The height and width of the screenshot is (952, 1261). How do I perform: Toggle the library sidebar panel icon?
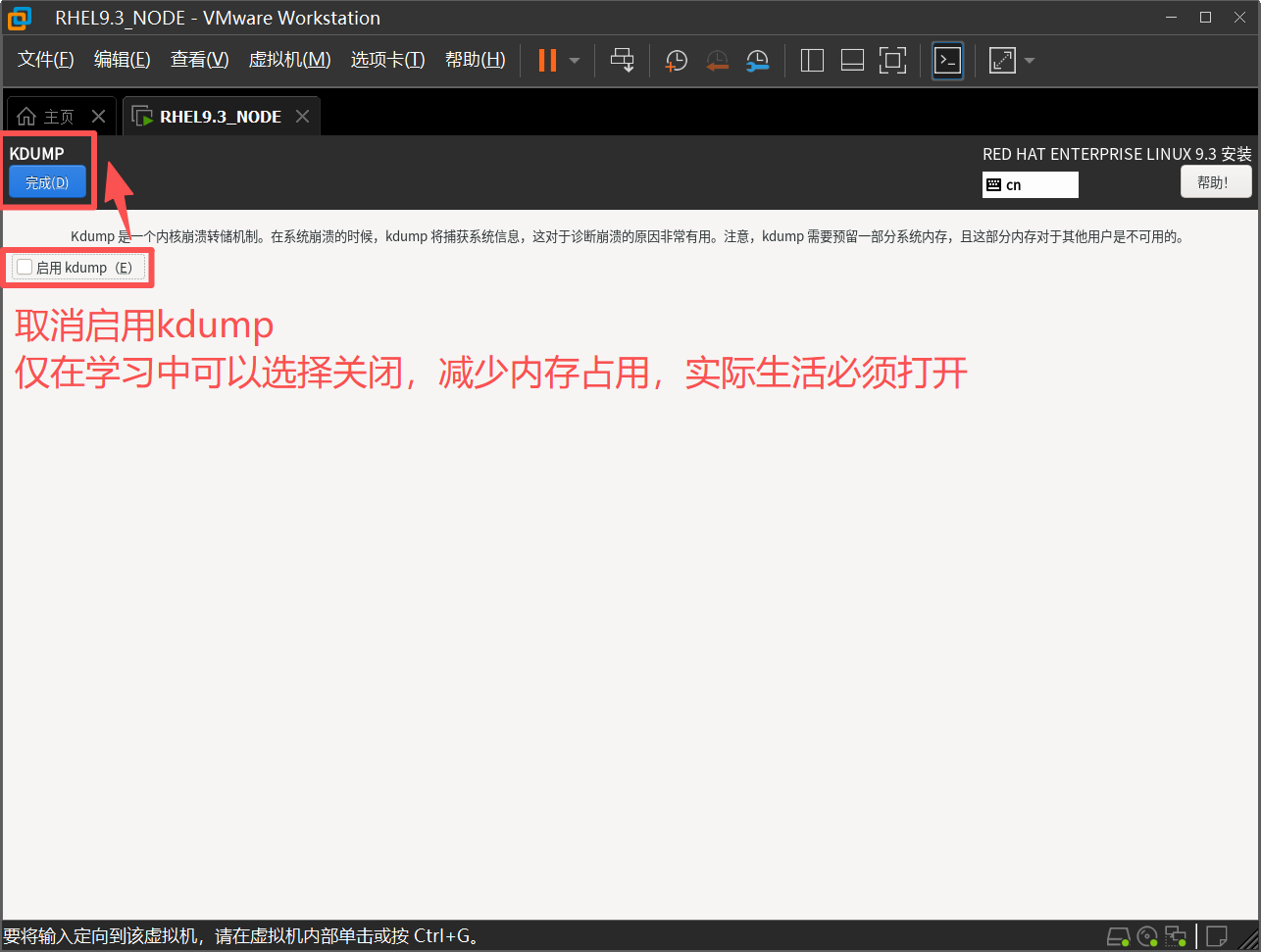pyautogui.click(x=812, y=61)
